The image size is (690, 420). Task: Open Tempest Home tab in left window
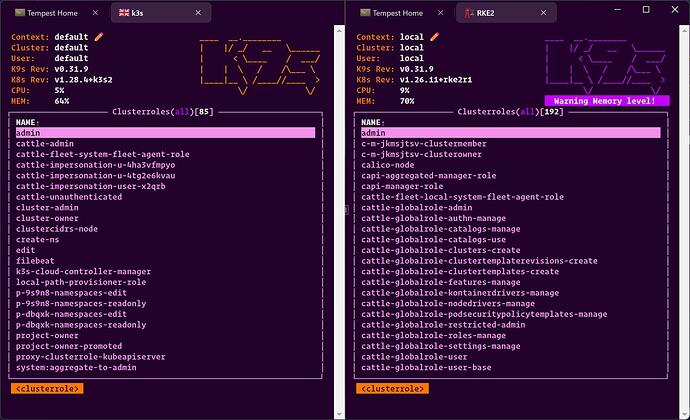click(52, 13)
